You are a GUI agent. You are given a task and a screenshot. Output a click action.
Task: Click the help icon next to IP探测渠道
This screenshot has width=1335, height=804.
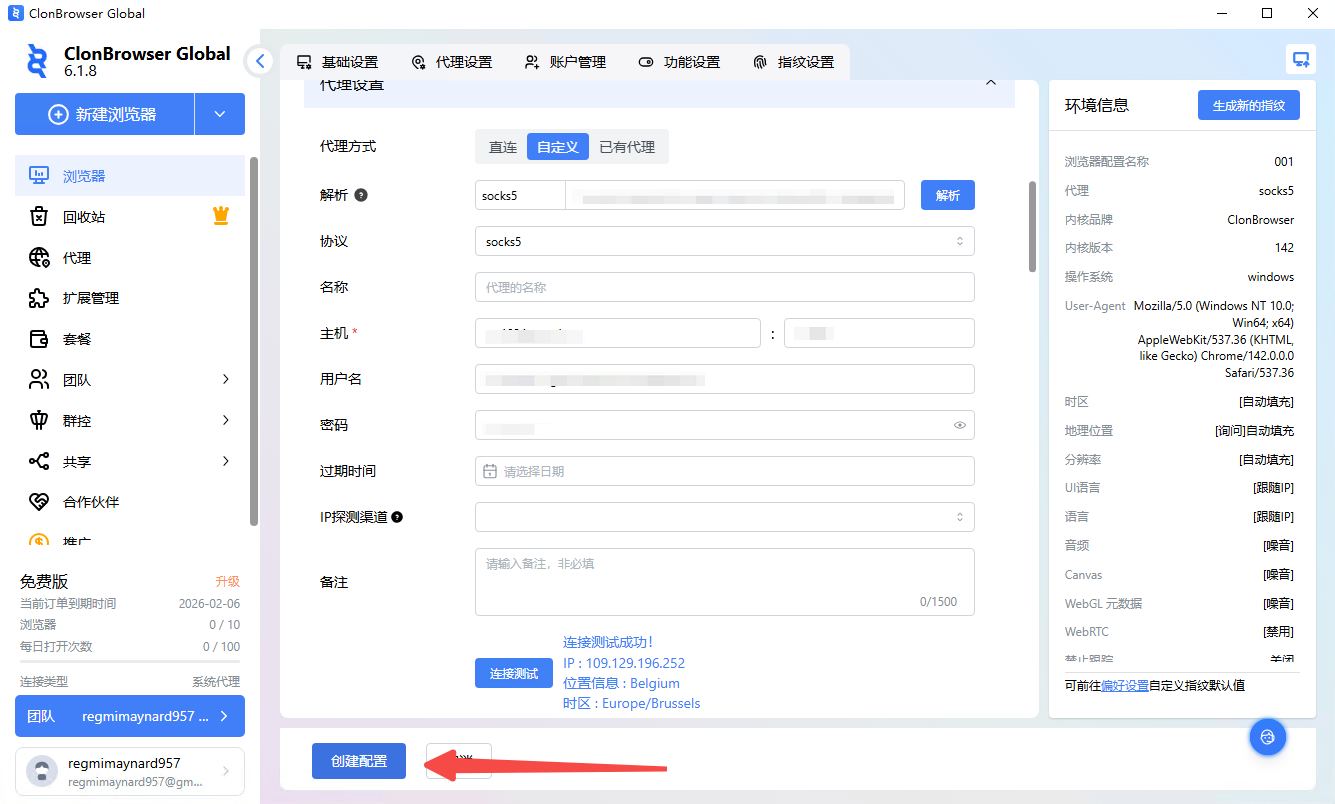point(397,517)
